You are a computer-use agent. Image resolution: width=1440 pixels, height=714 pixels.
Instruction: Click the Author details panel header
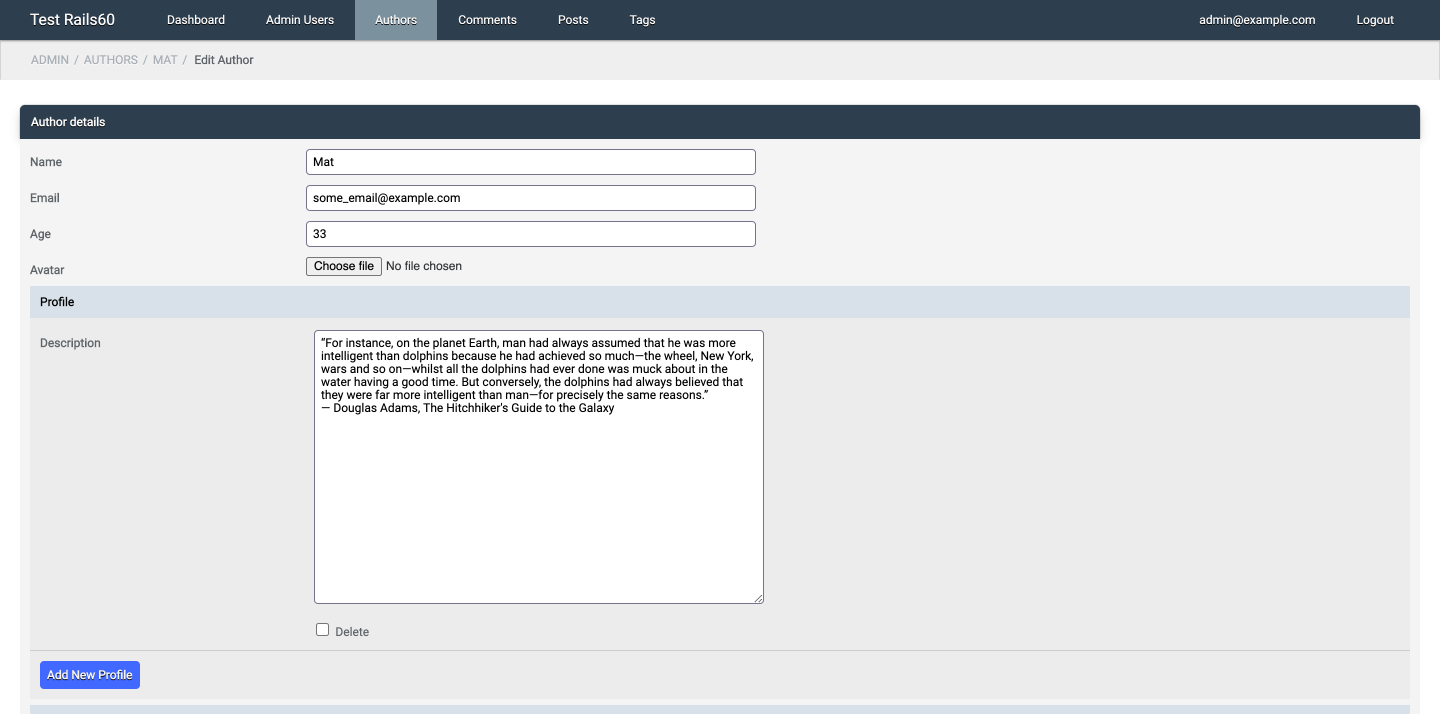pos(720,122)
